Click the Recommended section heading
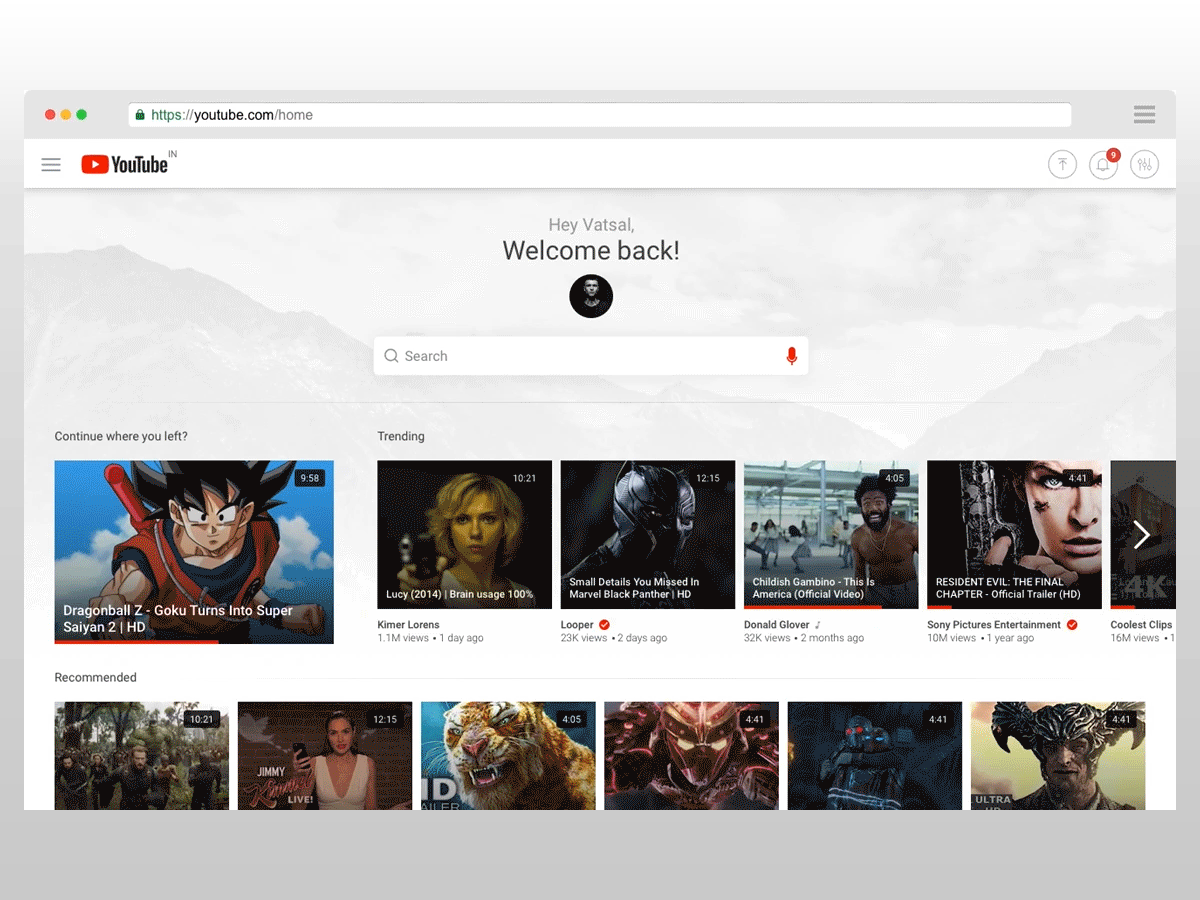The height and width of the screenshot is (900, 1200). click(95, 677)
